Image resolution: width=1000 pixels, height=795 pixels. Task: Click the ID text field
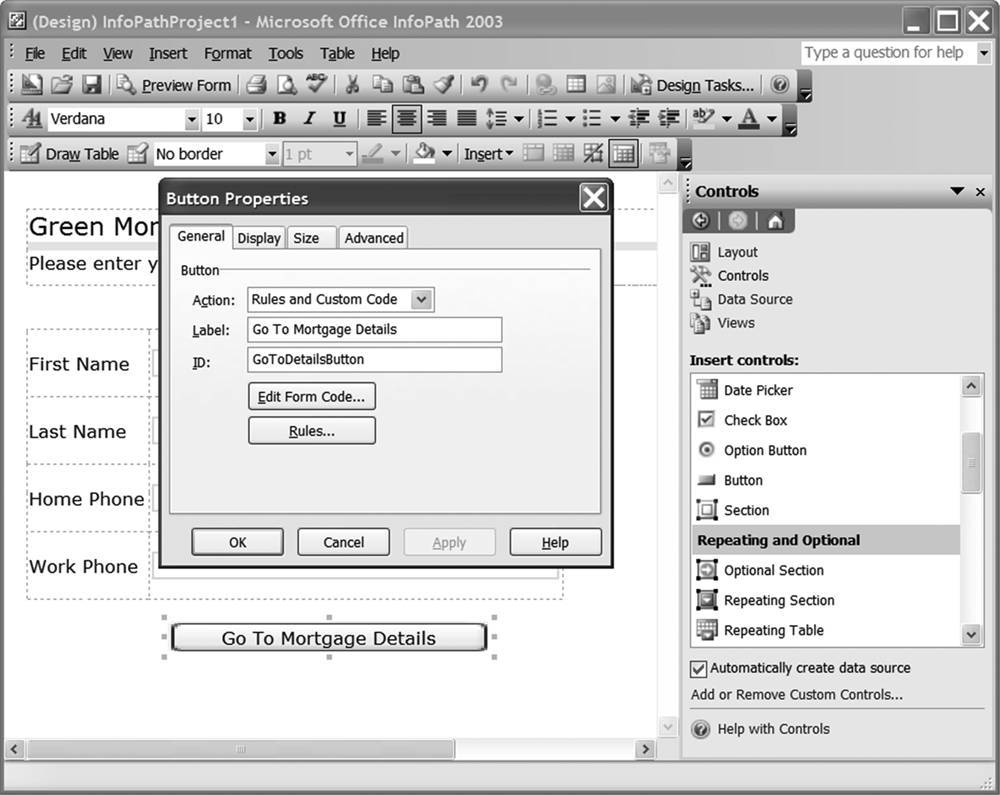click(x=374, y=360)
